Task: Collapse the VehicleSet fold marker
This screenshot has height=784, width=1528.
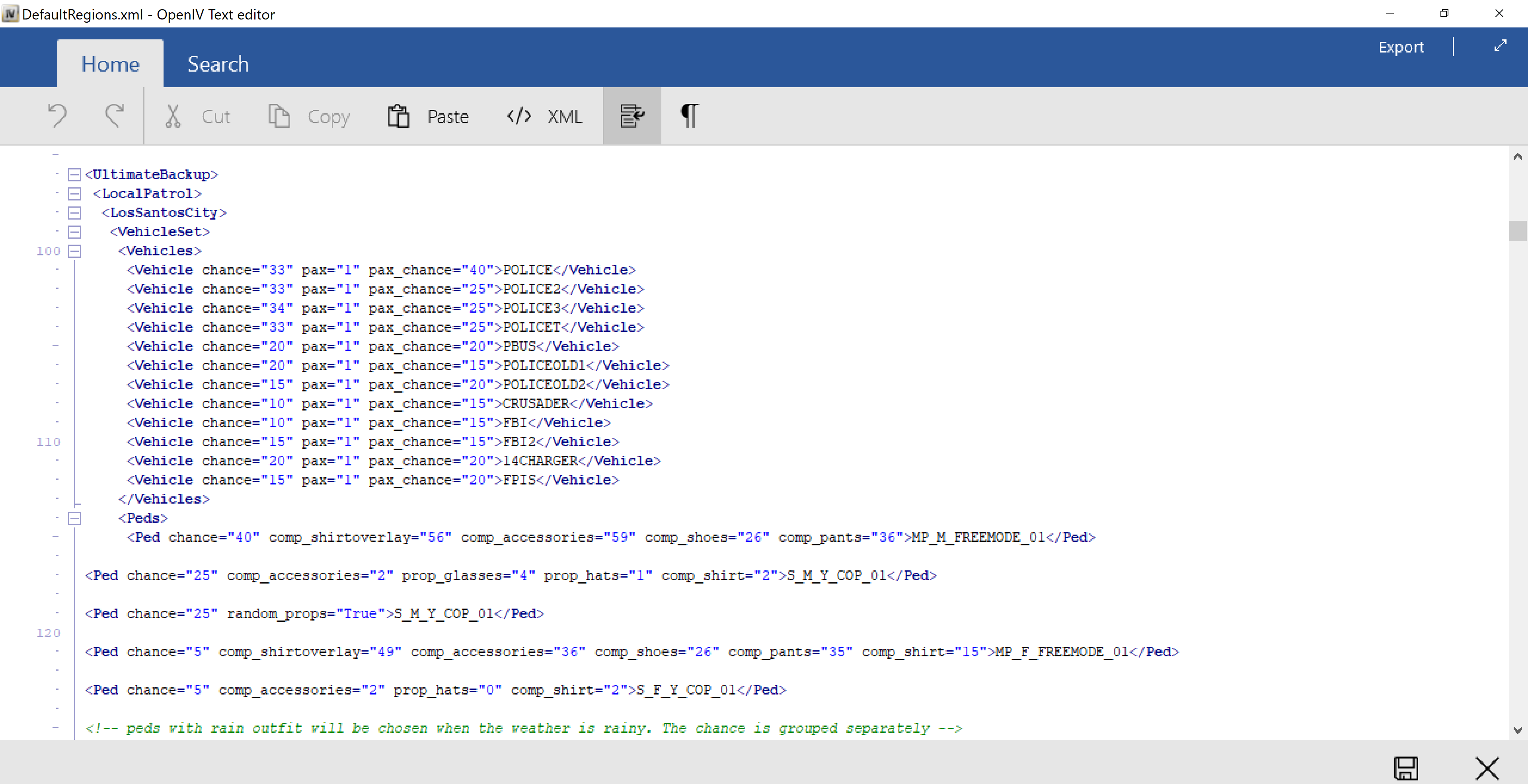Action: (x=75, y=232)
